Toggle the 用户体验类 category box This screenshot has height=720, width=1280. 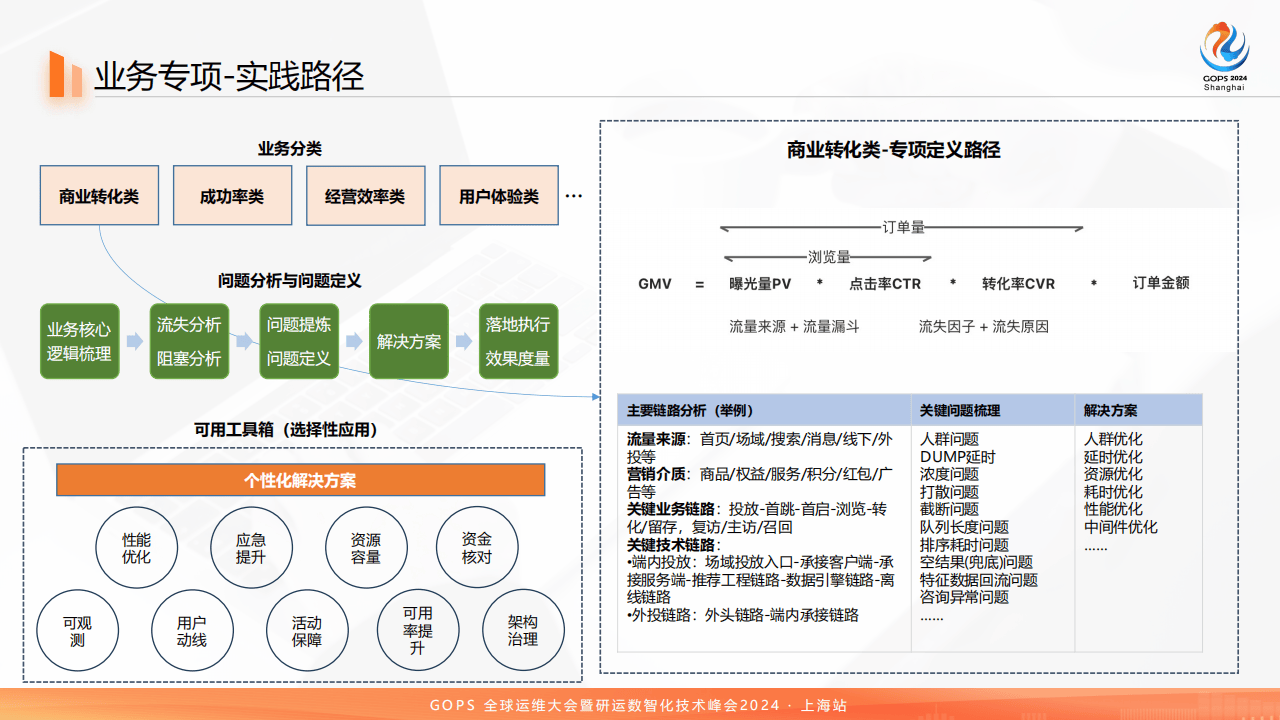[498, 195]
